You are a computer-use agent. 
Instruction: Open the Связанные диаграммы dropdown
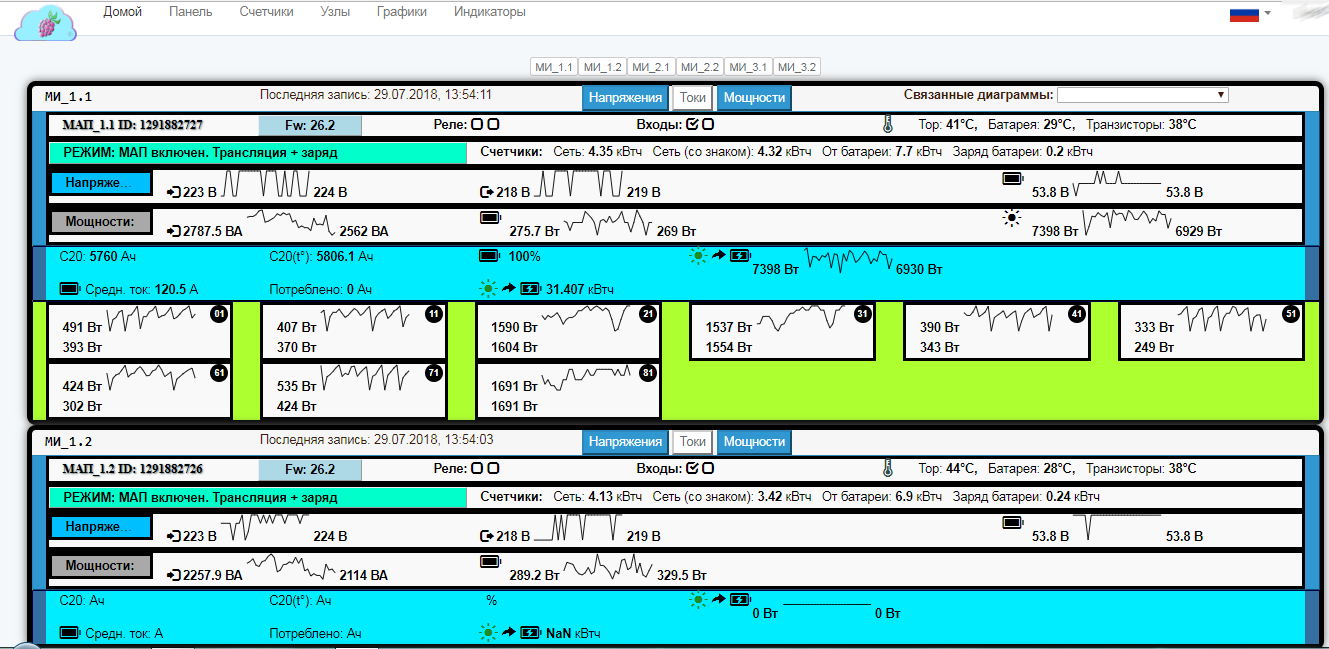1142,95
